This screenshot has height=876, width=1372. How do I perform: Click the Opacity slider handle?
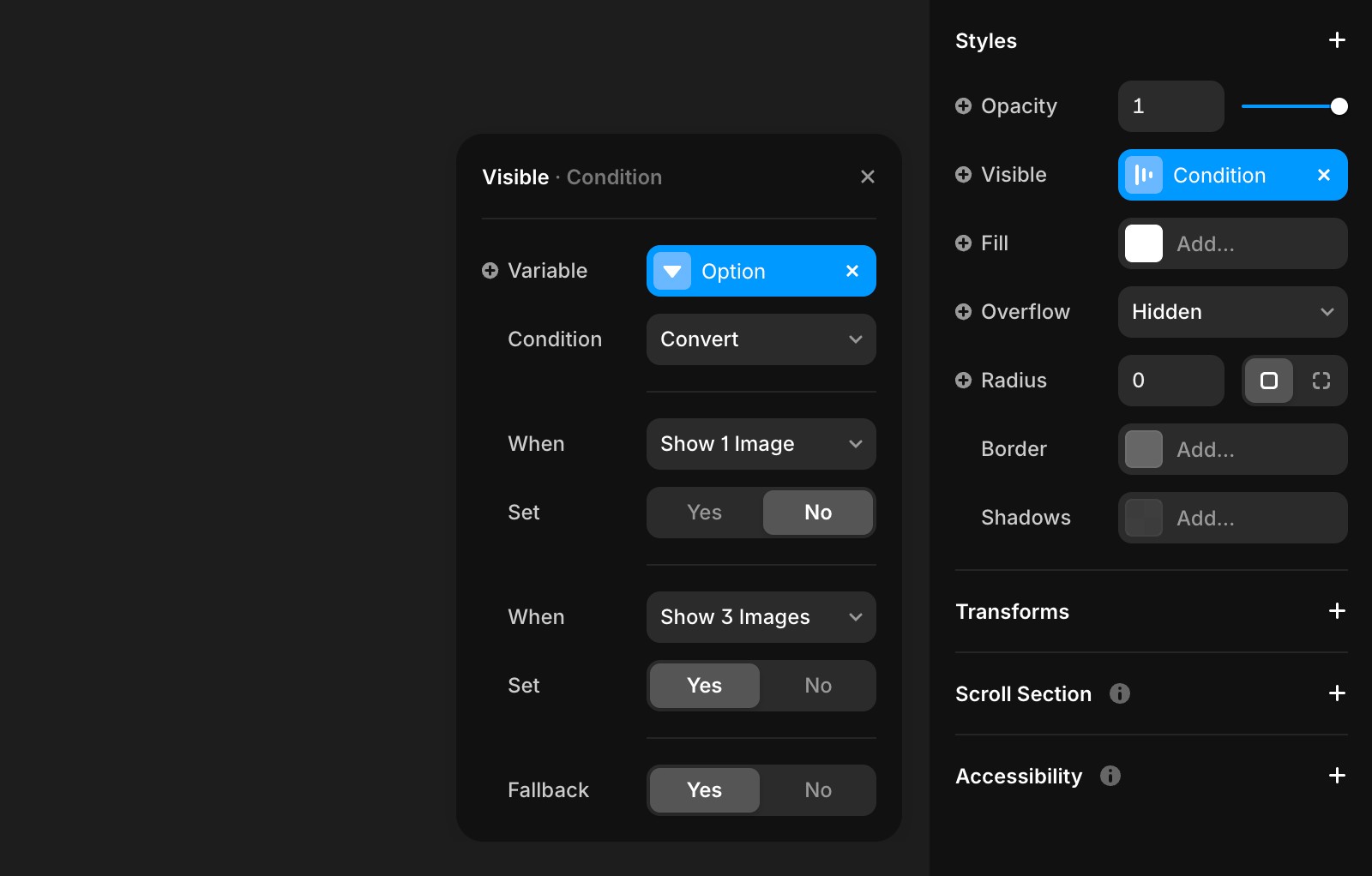(x=1339, y=106)
